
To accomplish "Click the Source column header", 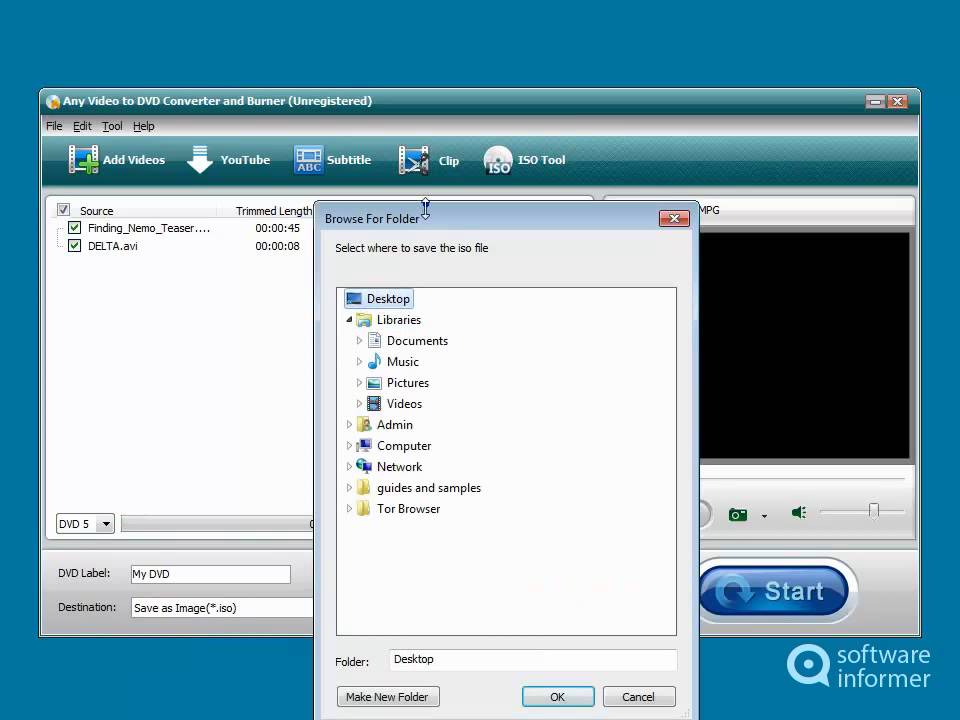I will point(97,211).
